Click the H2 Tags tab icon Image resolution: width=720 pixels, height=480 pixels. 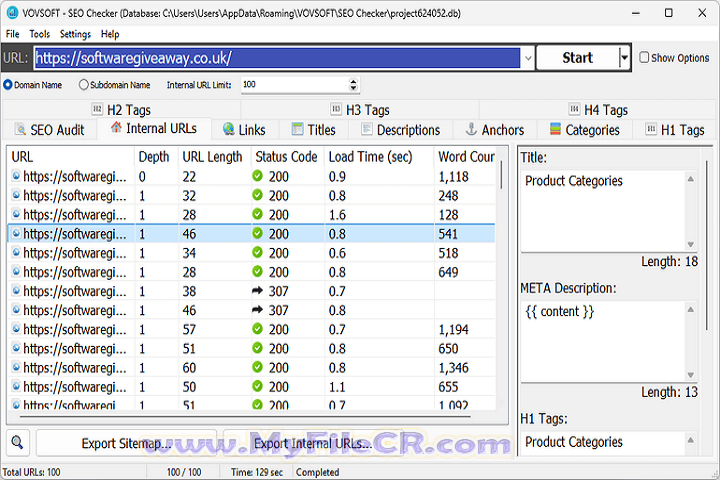(97, 109)
